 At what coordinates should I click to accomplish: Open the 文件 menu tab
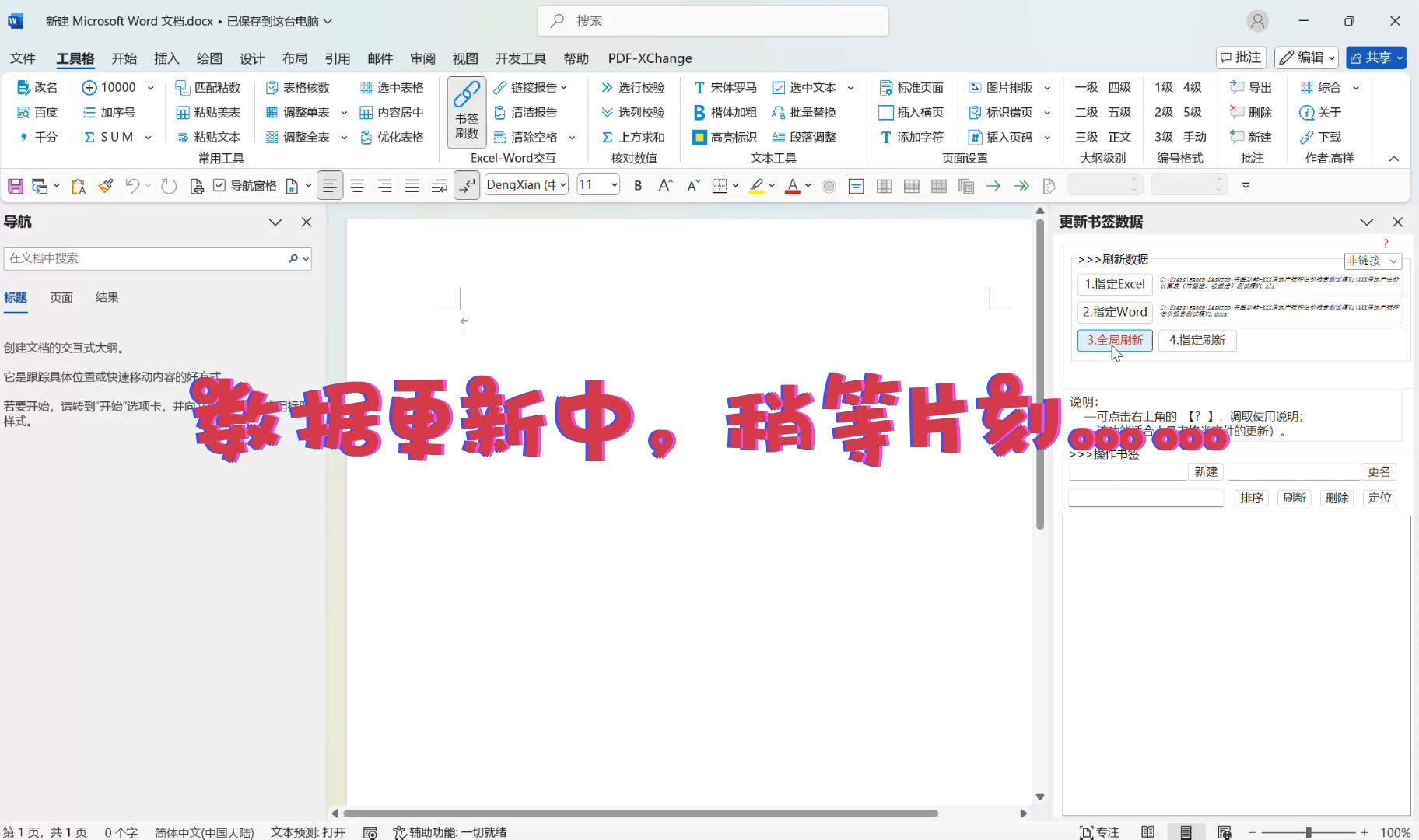[23, 58]
